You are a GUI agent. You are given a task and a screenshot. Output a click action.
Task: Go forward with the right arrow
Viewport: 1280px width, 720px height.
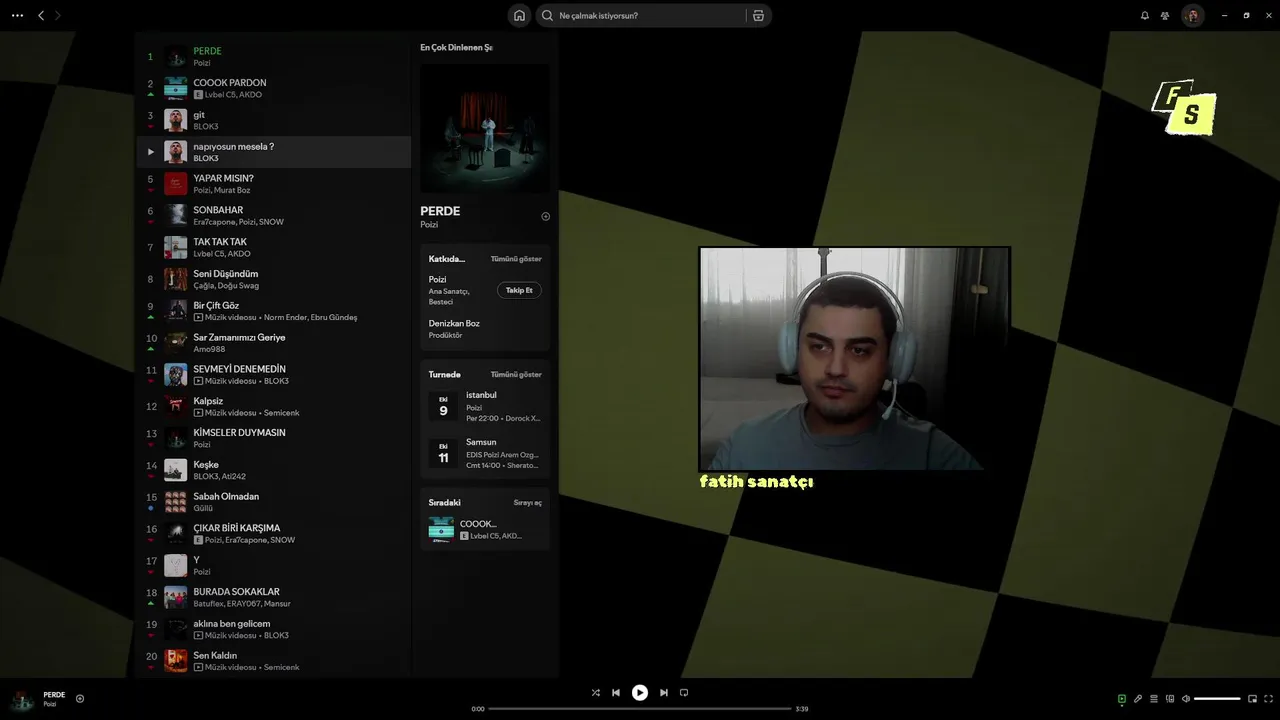click(x=58, y=15)
